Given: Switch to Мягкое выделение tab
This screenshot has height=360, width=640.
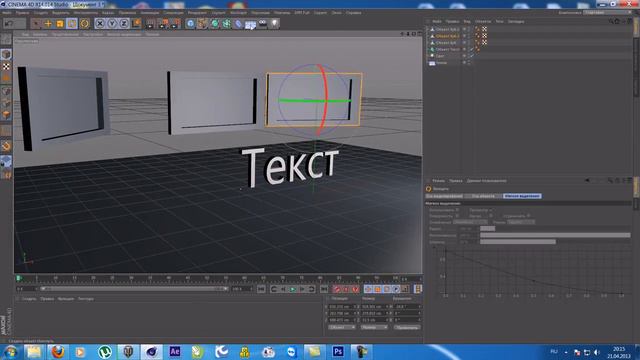Looking at the screenshot, I should pyautogui.click(x=522, y=196).
